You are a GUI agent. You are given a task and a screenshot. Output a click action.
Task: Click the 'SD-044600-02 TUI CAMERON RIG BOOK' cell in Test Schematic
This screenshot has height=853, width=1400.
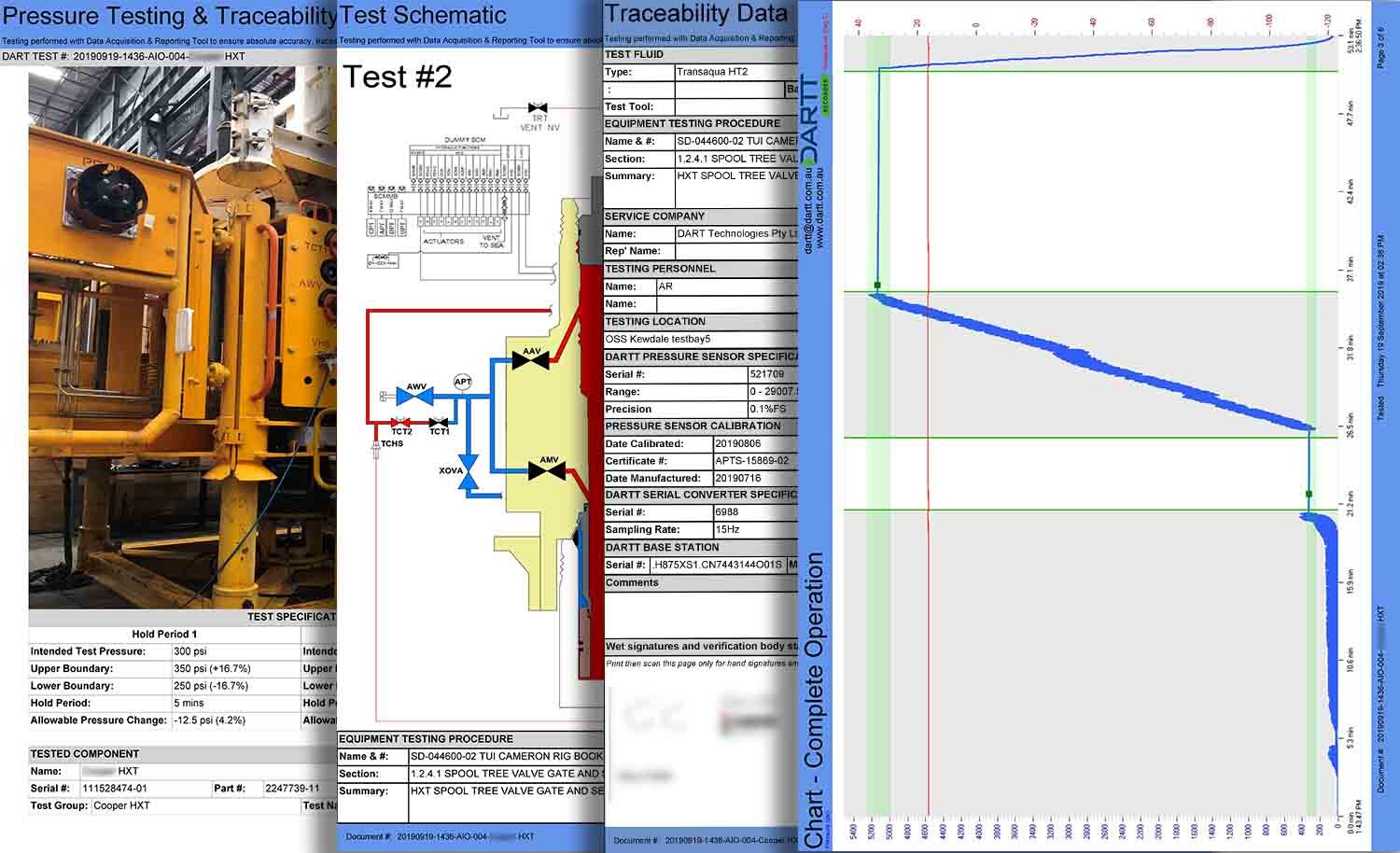coord(508,756)
